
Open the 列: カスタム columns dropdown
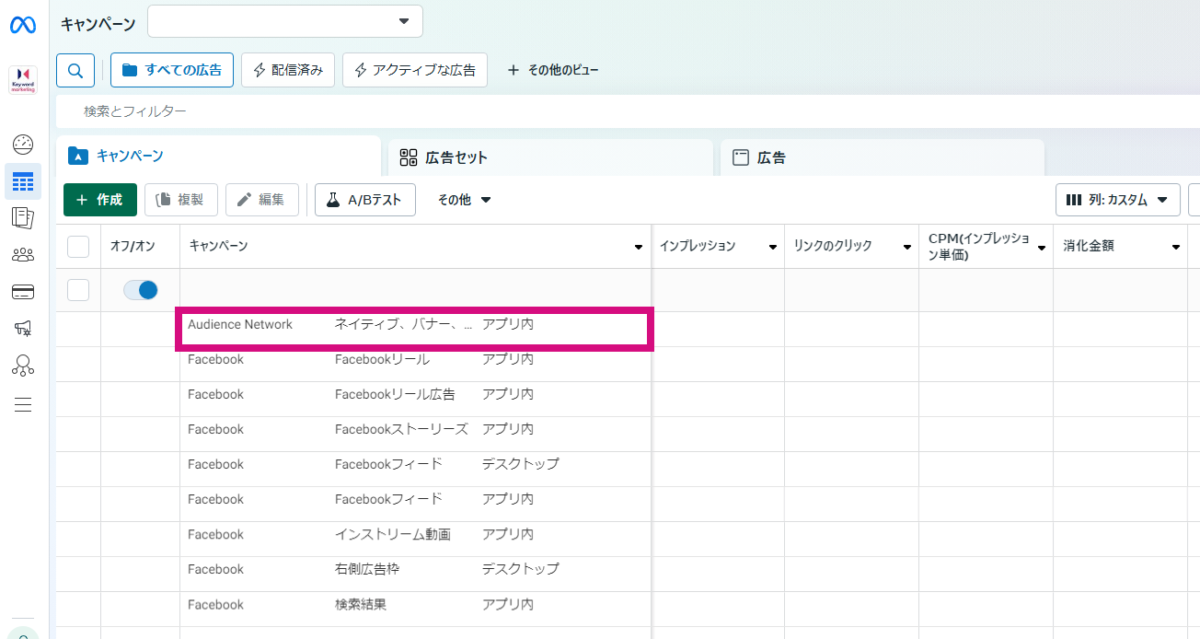pos(1118,200)
